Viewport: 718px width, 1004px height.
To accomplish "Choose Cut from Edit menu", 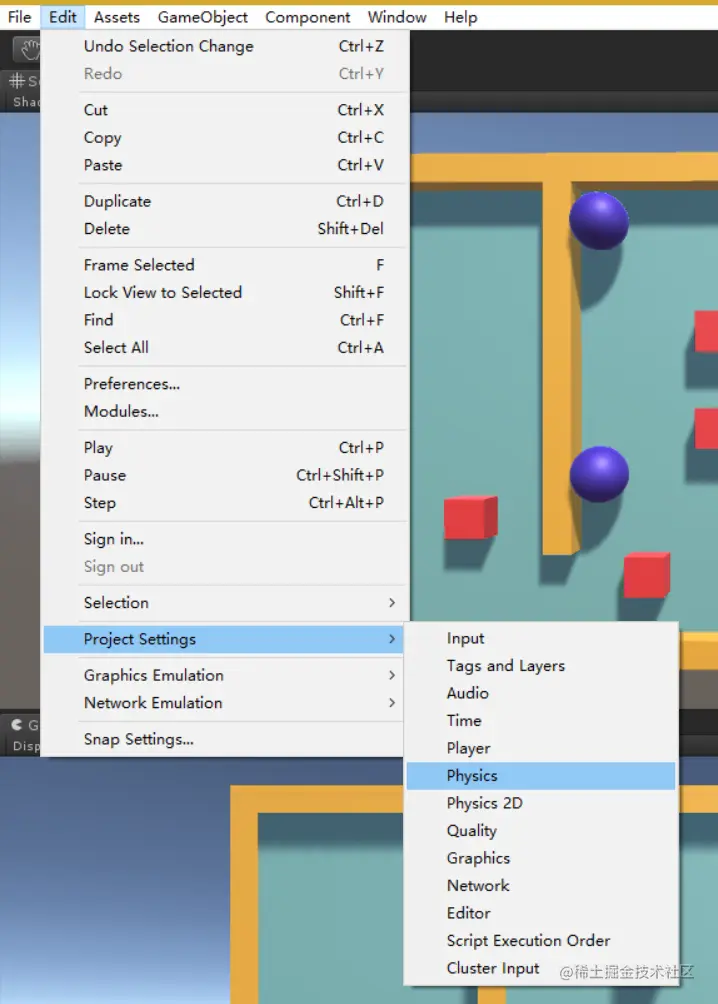I will (x=225, y=109).
